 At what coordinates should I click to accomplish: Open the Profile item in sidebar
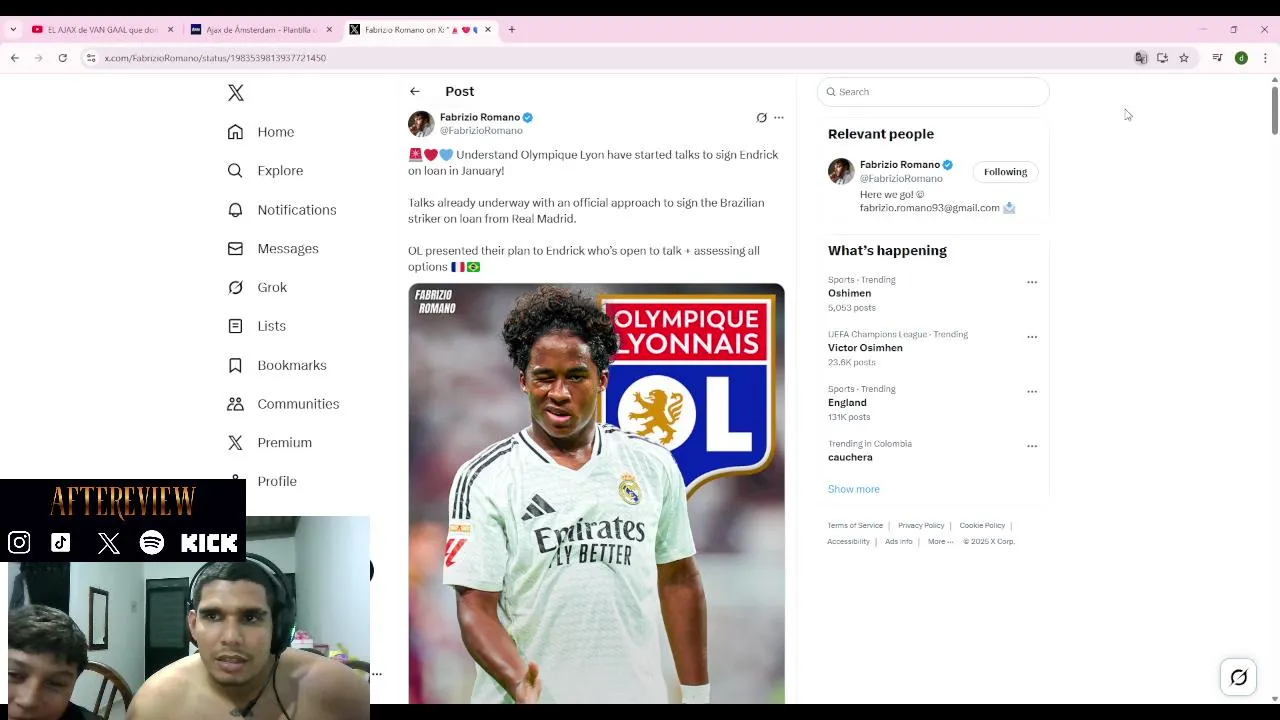277,481
